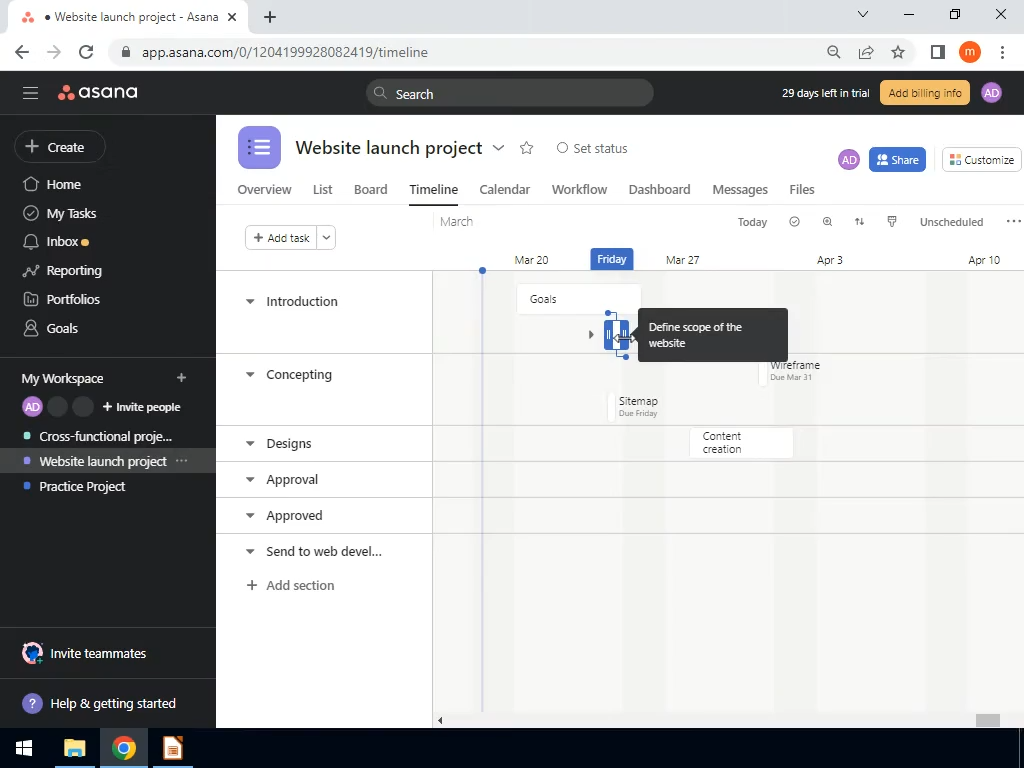
Task: Click Add section
Action: (x=290, y=585)
